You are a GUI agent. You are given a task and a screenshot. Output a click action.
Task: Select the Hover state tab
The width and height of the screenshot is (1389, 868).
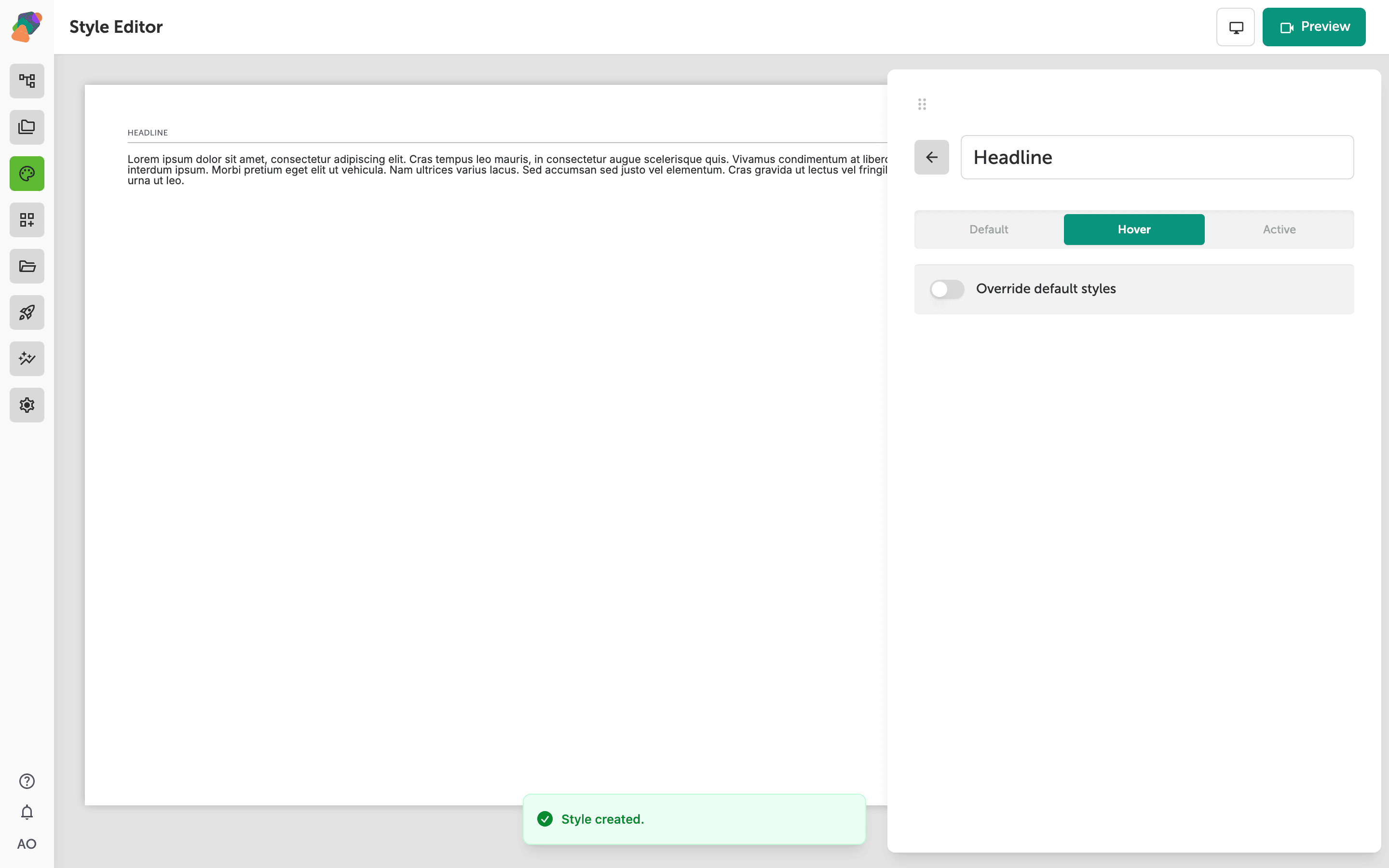(x=1134, y=230)
